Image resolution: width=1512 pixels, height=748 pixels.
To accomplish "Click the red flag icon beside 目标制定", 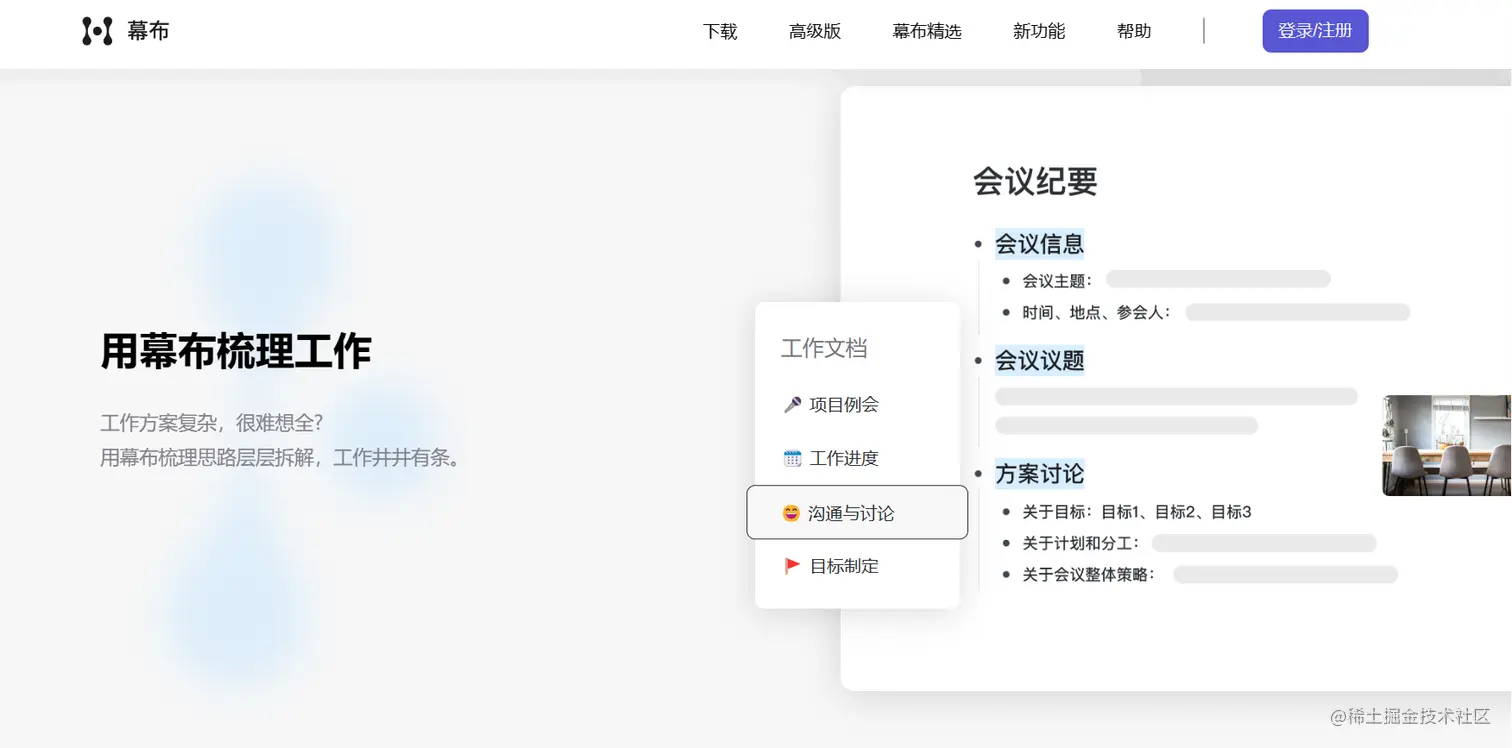I will click(x=792, y=566).
